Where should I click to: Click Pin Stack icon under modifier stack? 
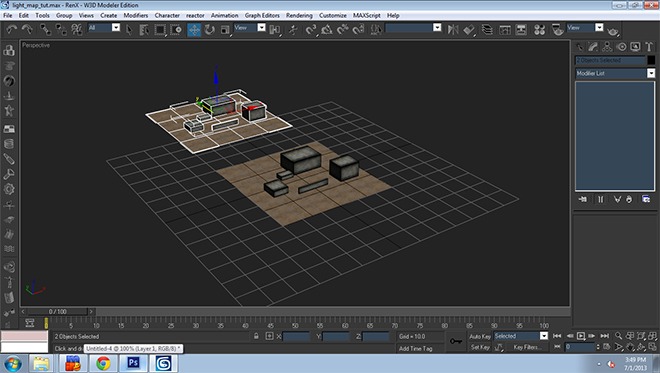point(583,199)
